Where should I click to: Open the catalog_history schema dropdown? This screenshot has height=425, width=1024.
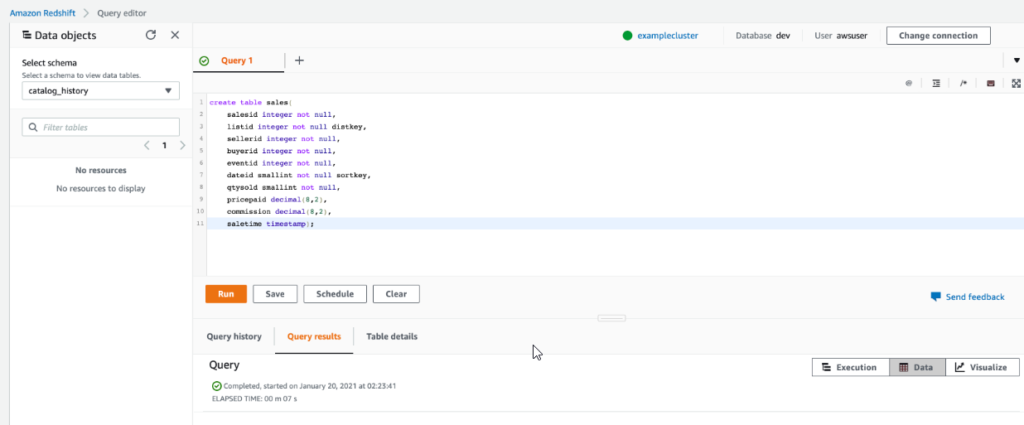click(101, 91)
